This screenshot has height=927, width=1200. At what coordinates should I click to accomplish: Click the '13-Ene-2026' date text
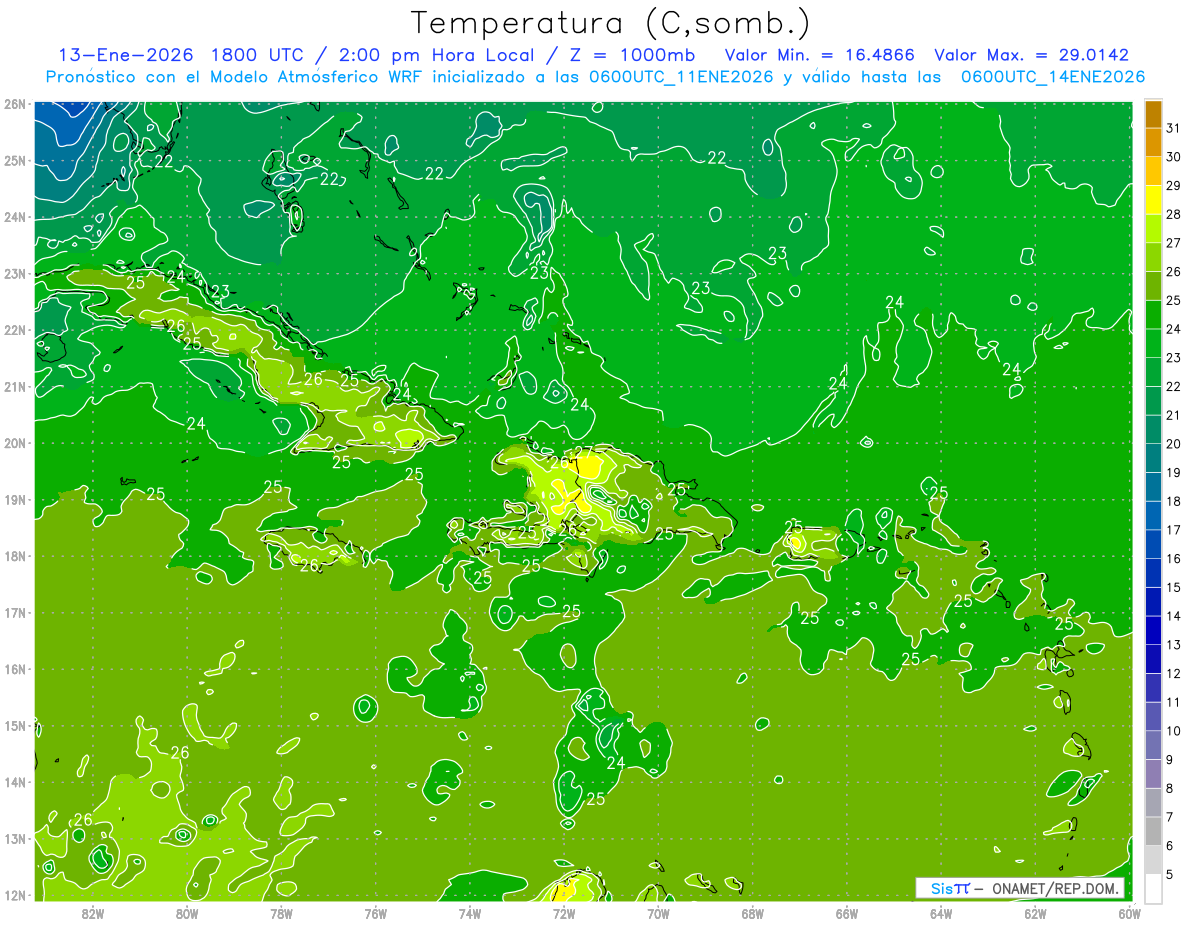point(125,55)
